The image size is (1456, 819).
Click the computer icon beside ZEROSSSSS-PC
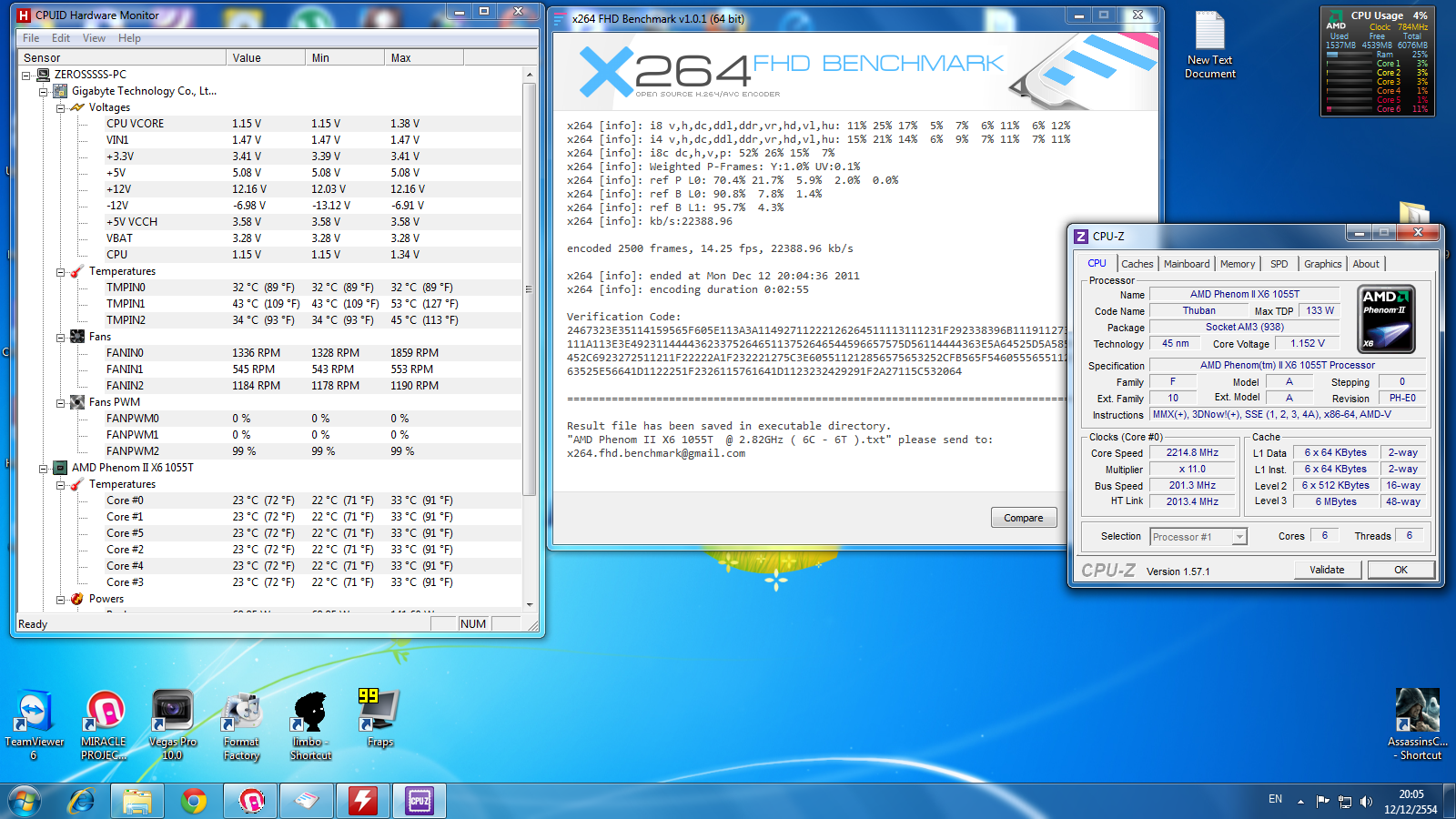(43, 75)
